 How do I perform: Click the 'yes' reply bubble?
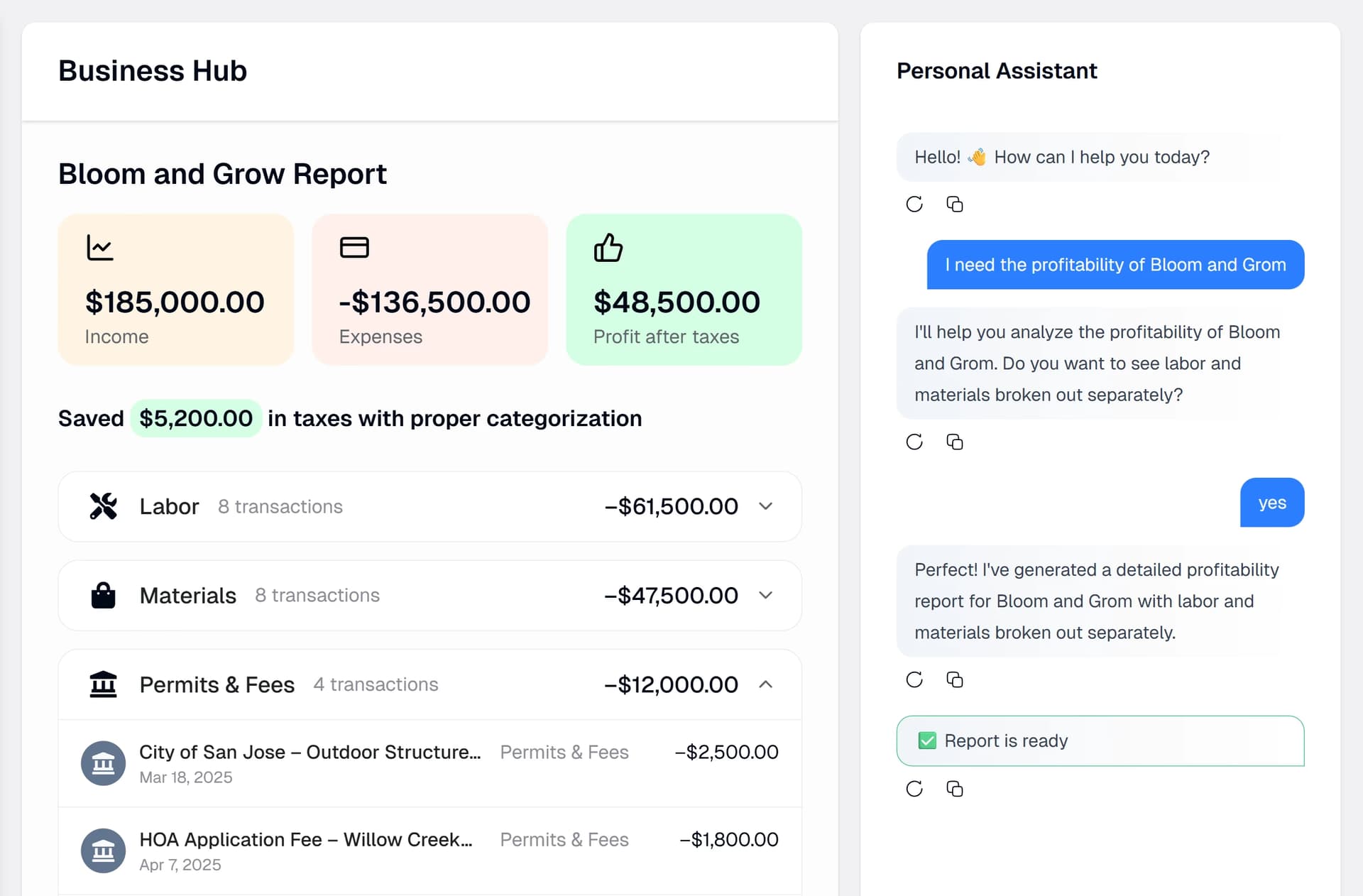click(1271, 503)
